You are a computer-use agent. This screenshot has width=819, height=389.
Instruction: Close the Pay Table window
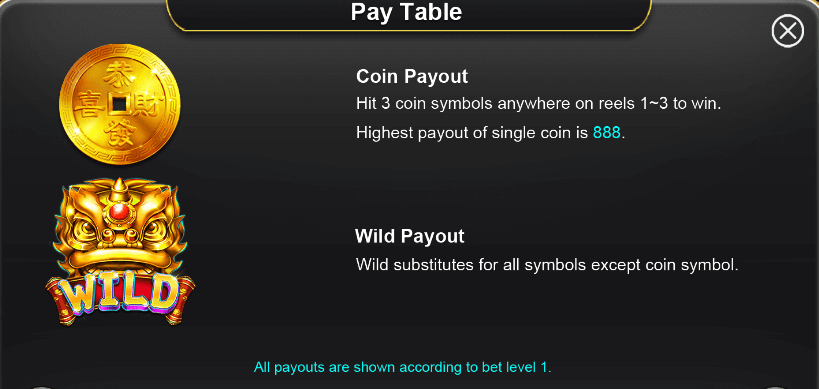[x=787, y=31]
